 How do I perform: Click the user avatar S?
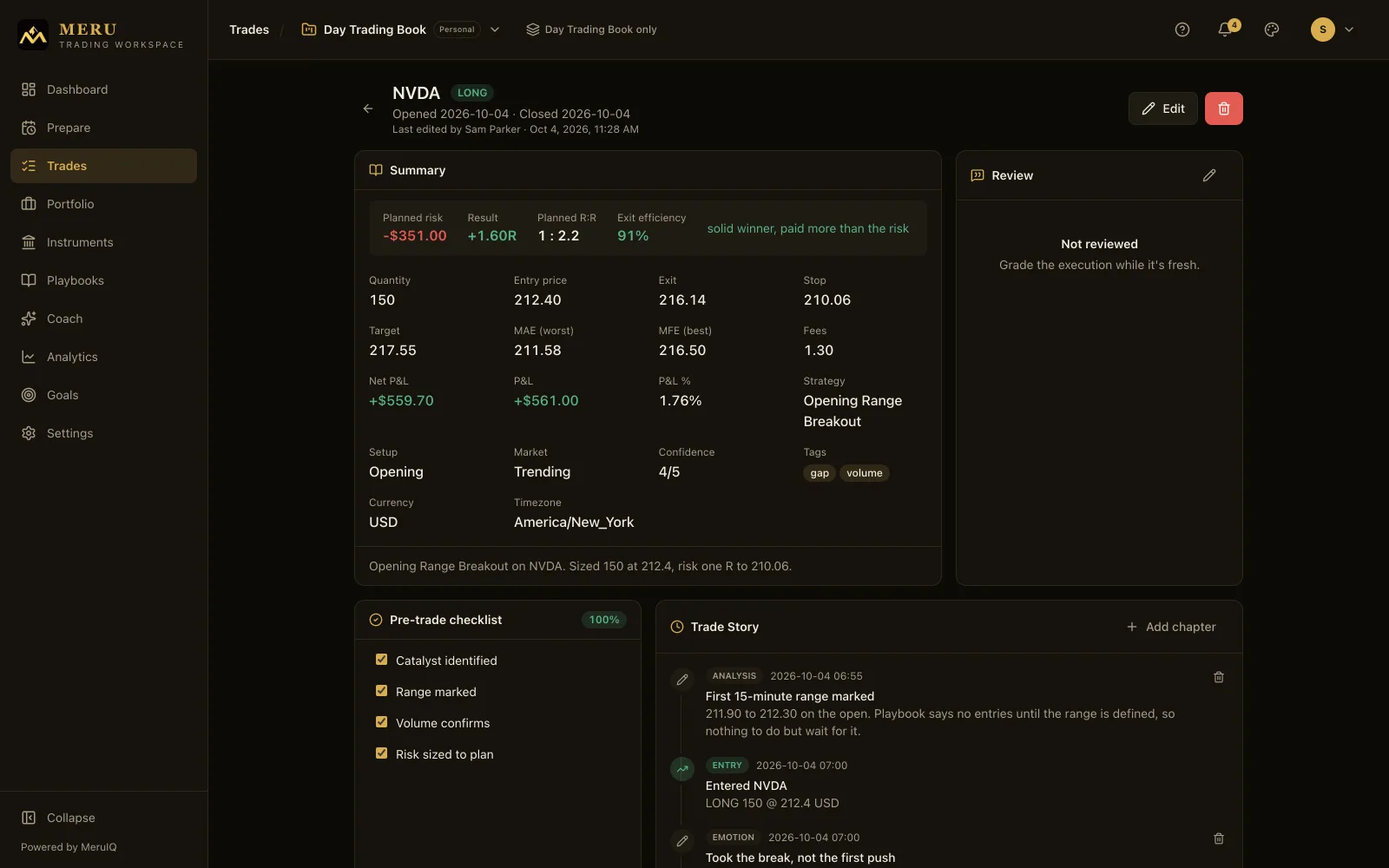click(1323, 30)
